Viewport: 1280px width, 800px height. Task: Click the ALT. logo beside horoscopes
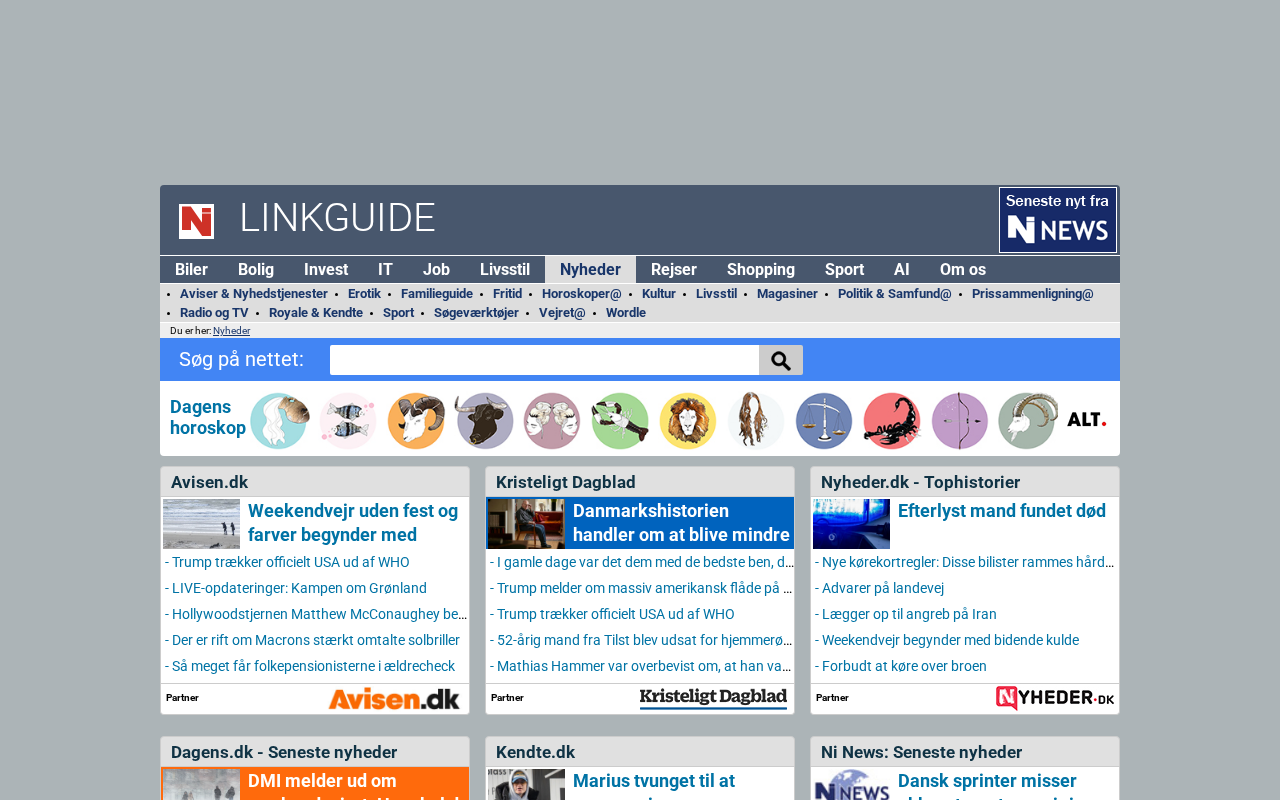coord(1087,420)
